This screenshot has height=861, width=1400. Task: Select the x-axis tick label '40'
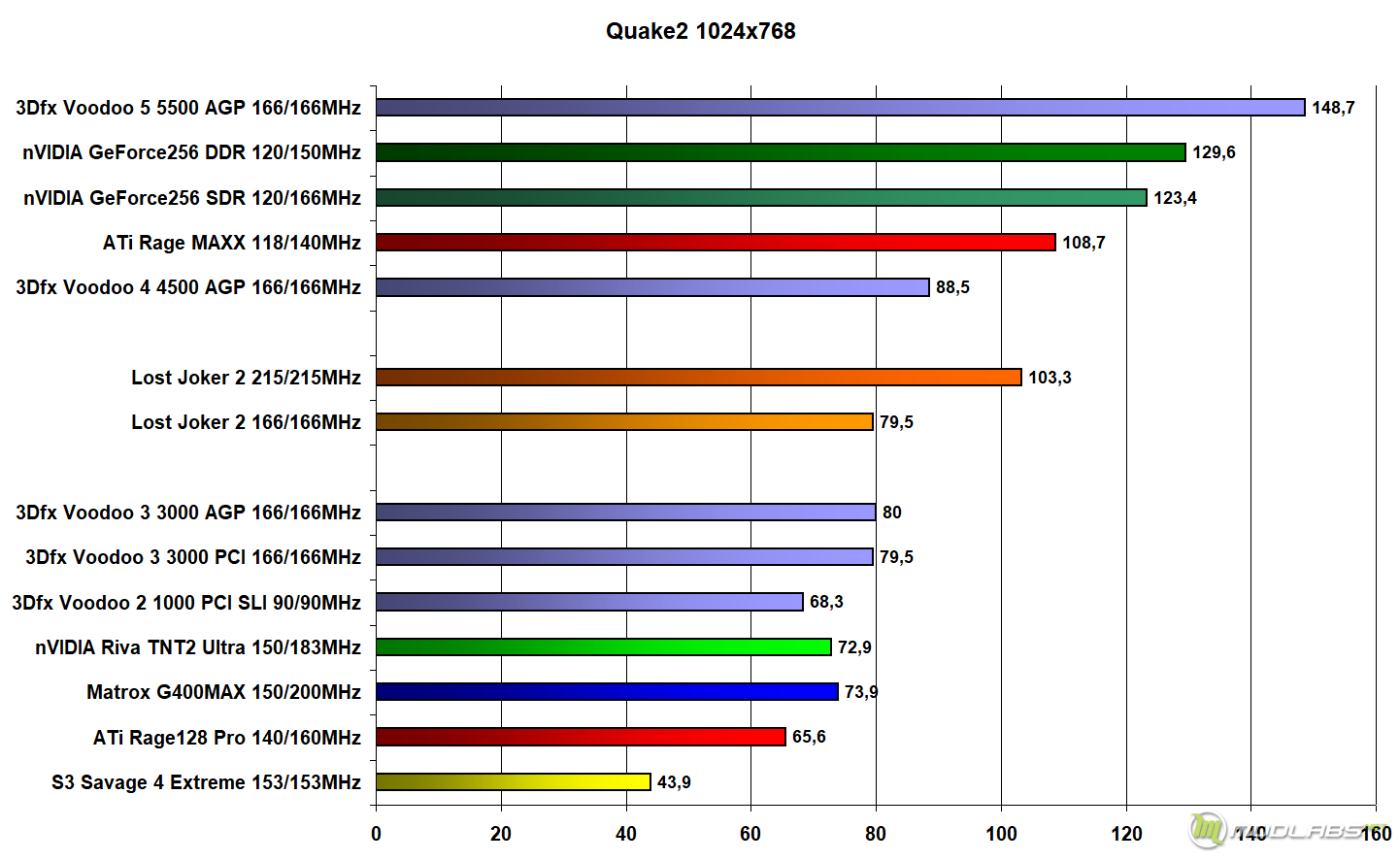[x=626, y=834]
